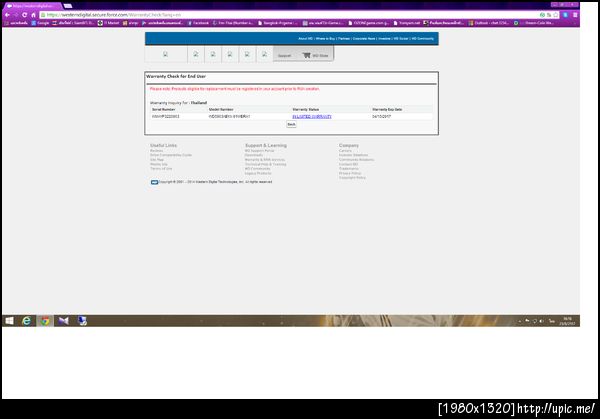Bookmark this page with the star icon
This screenshot has height=419, width=600.
pos(556,15)
